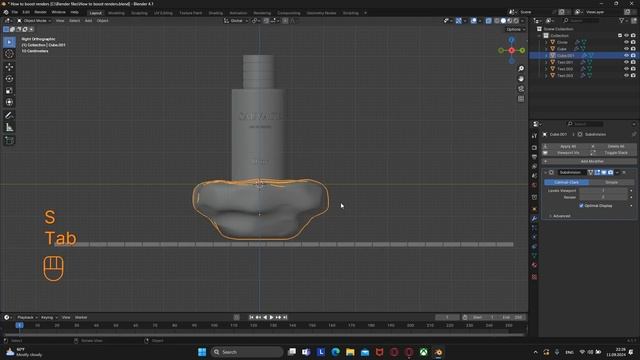Toggle X-ray mode in viewport header
The image size is (640, 360).
pyautogui.click(x=489, y=21)
